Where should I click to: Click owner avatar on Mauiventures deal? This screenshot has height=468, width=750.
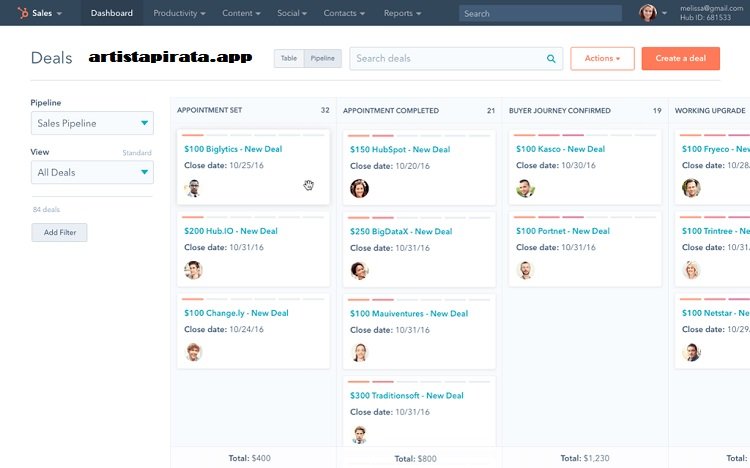click(359, 353)
